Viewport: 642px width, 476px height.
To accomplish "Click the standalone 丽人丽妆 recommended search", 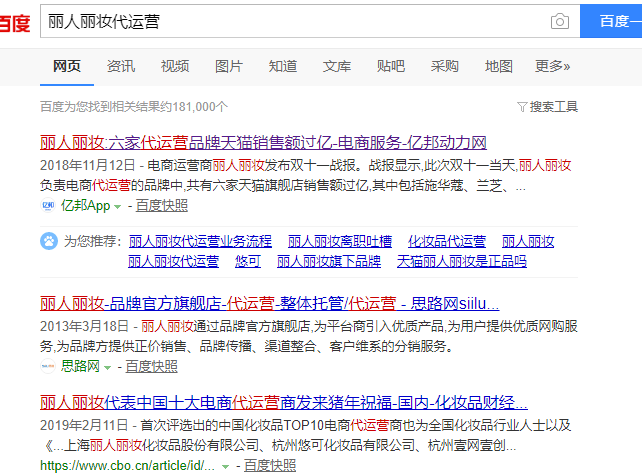I will [x=528, y=241].
